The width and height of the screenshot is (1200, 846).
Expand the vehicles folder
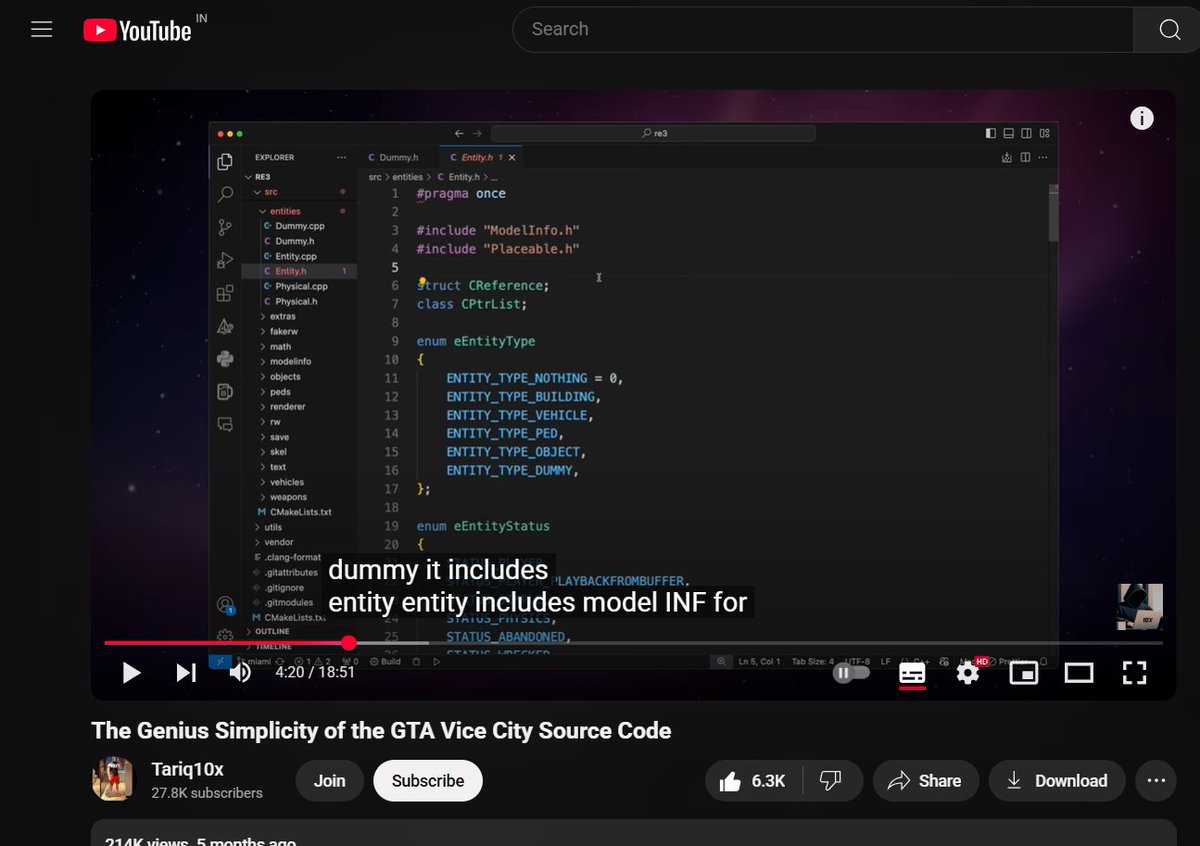point(287,482)
